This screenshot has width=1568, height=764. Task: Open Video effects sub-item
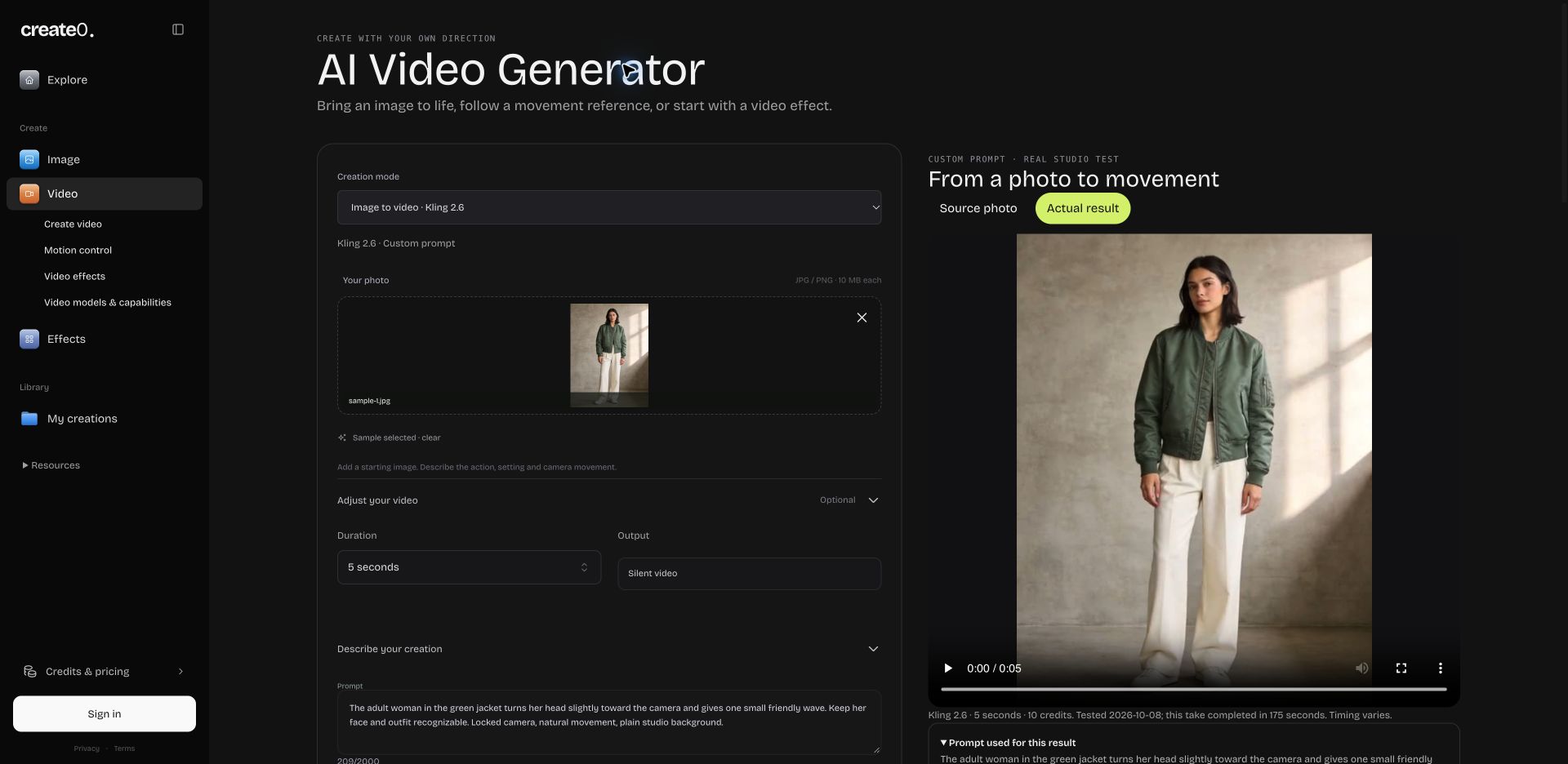click(74, 276)
